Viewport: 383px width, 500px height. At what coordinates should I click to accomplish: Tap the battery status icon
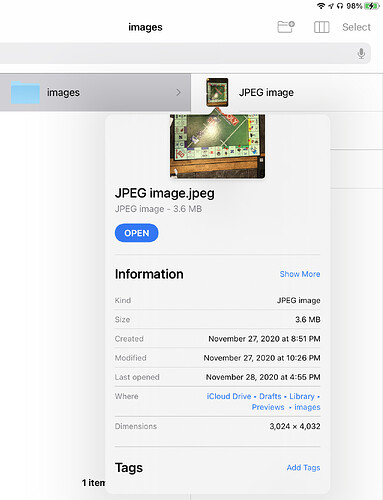[372, 6]
